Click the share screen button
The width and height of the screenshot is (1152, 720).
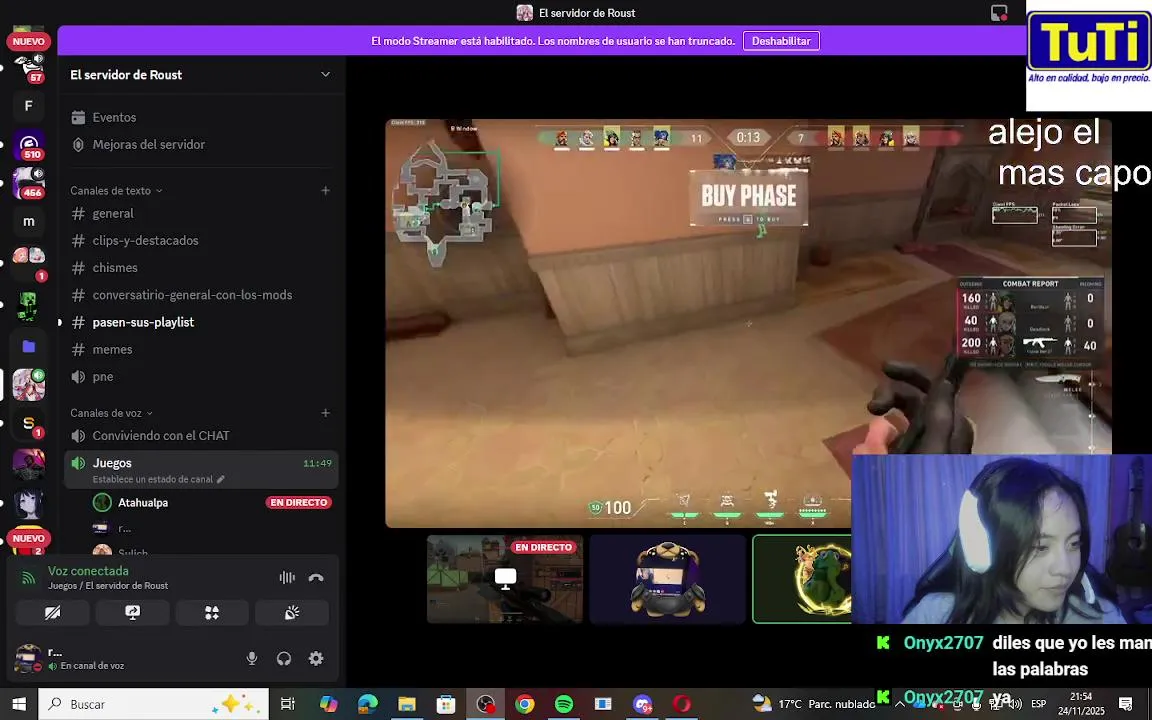(132, 613)
